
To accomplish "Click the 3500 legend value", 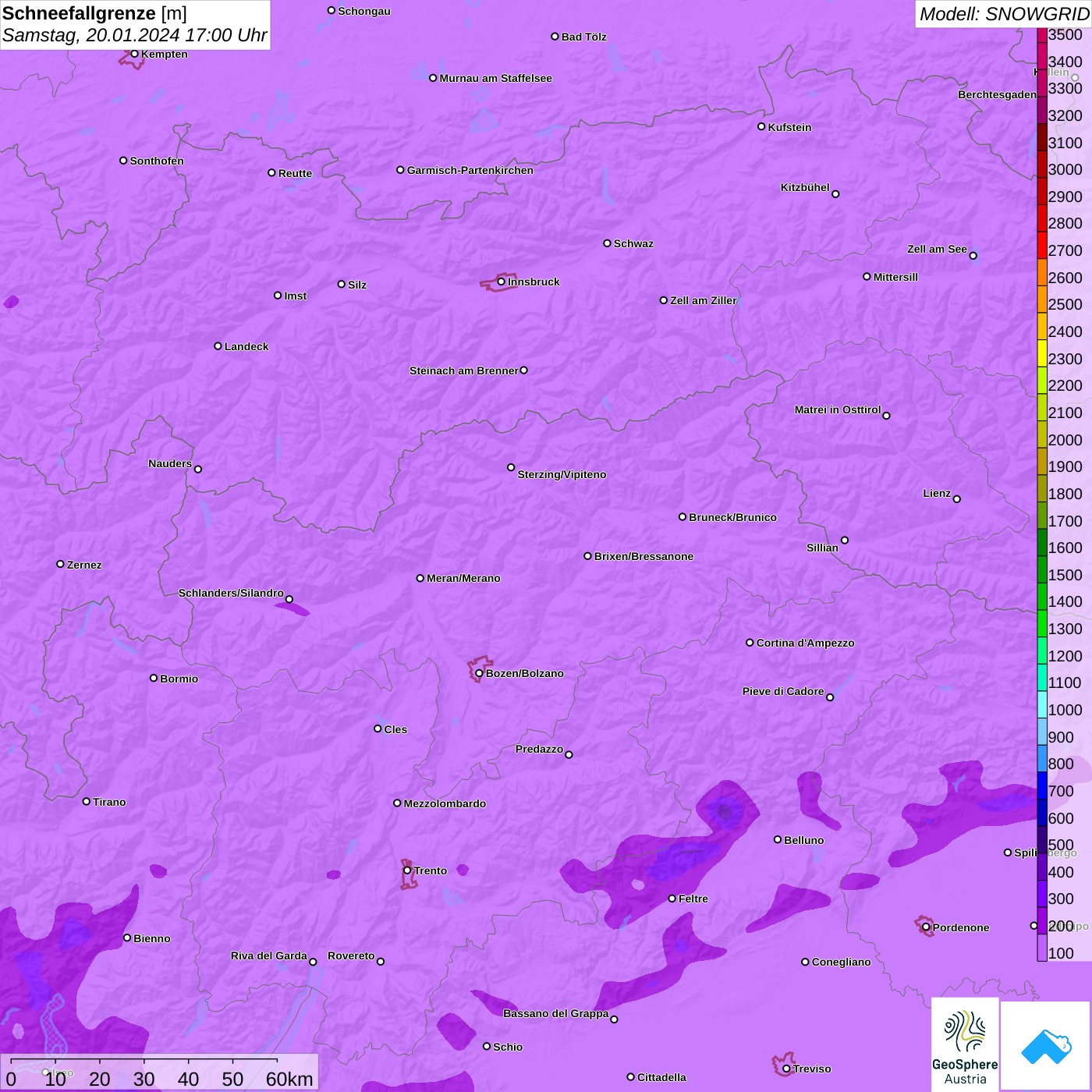I will coord(1065,34).
